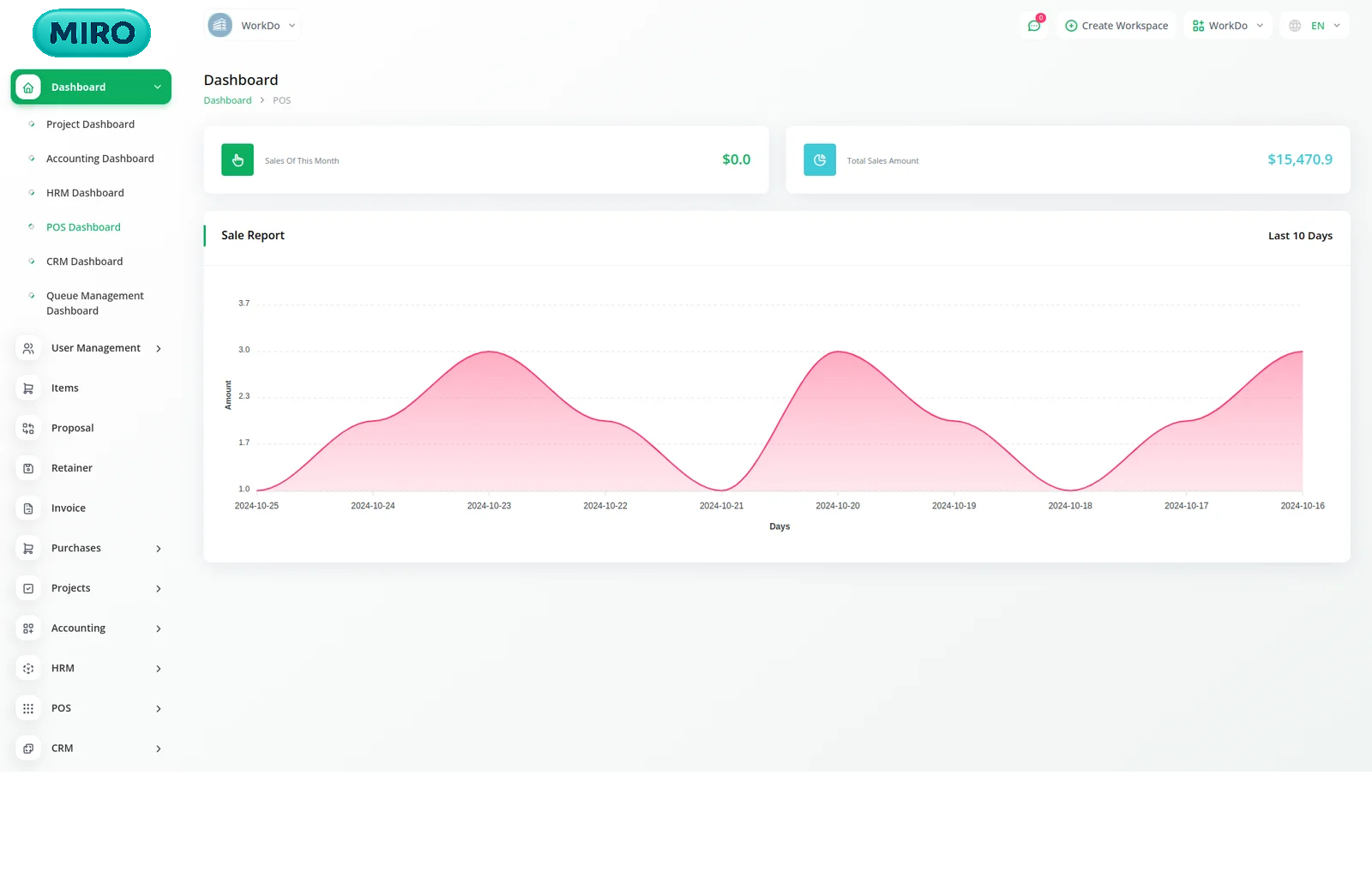
Task: Click the Create Workspace button
Action: pyautogui.click(x=1116, y=26)
